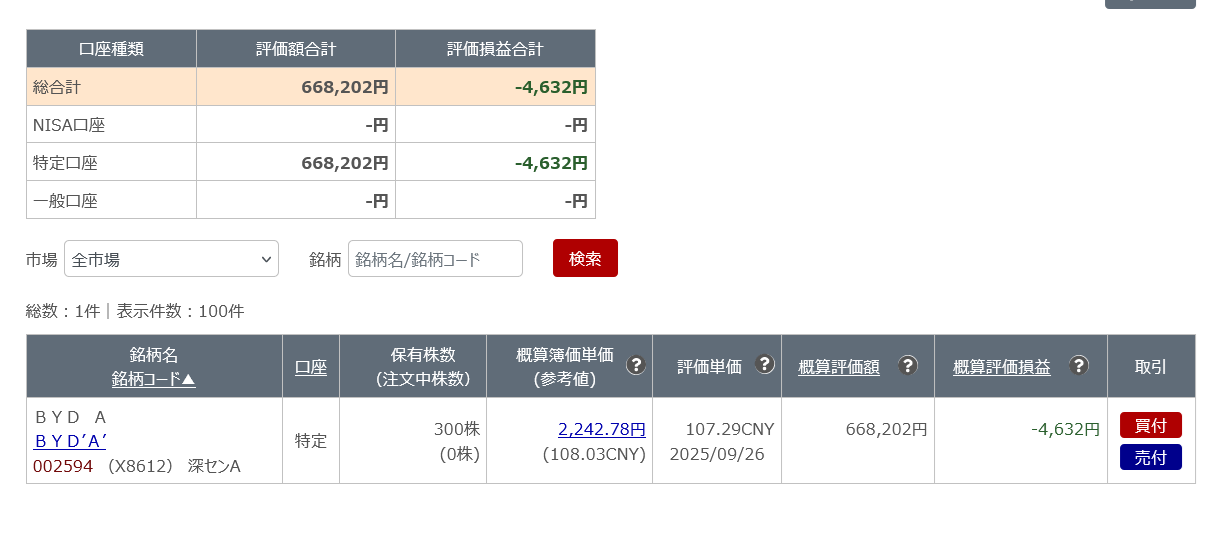This screenshot has height=539, width=1210.
Task: Open help icon next to 評価単価
Action: click(x=765, y=364)
